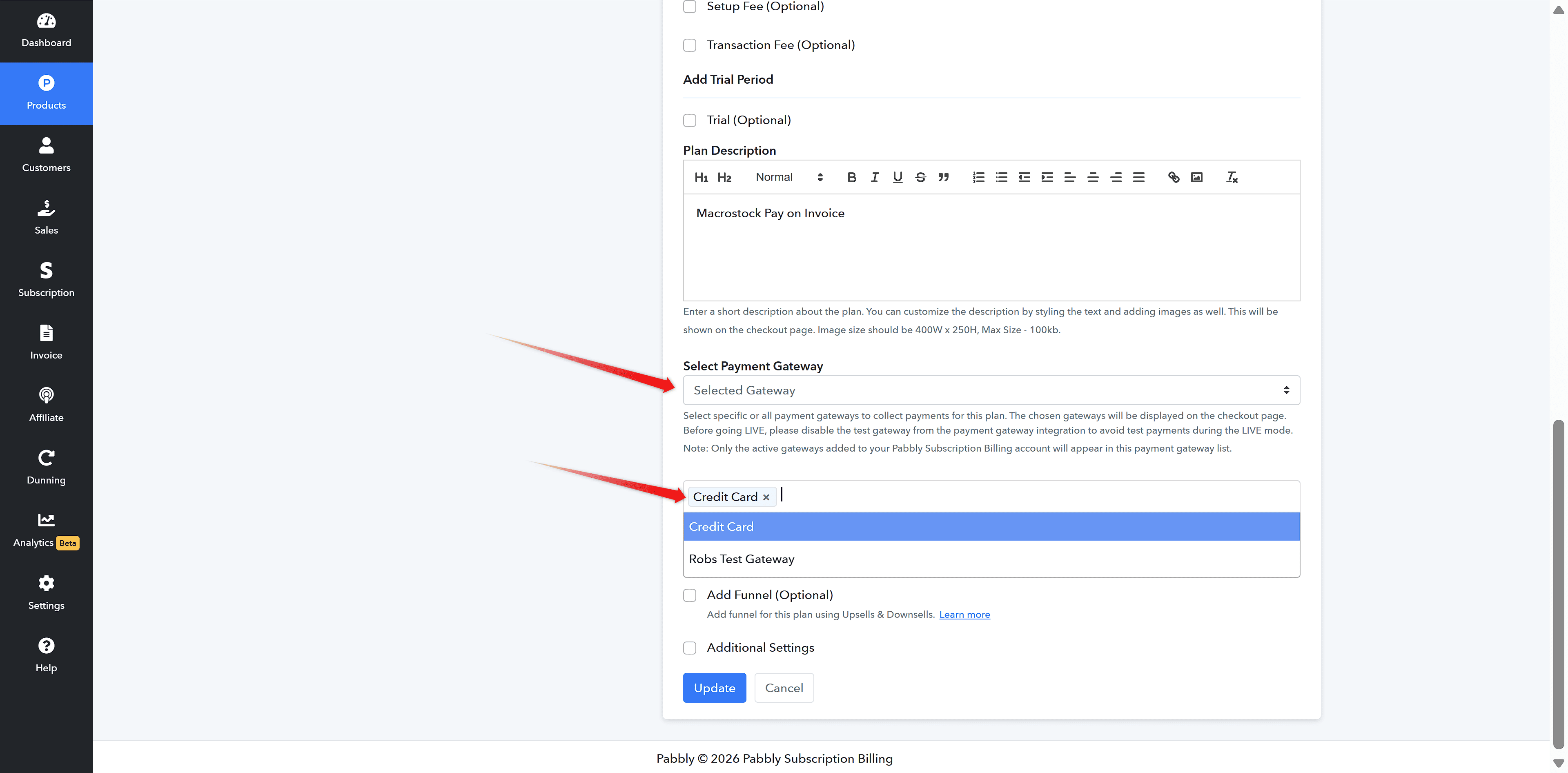Toggle bold formatting
This screenshot has height=773, width=1568.
pyautogui.click(x=851, y=177)
